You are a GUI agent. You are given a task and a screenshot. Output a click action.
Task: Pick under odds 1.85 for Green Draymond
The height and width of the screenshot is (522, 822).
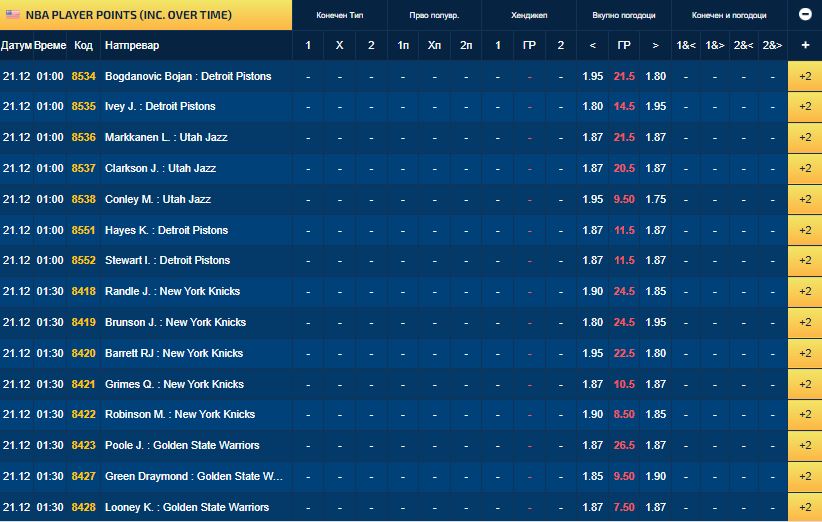[x=593, y=476]
